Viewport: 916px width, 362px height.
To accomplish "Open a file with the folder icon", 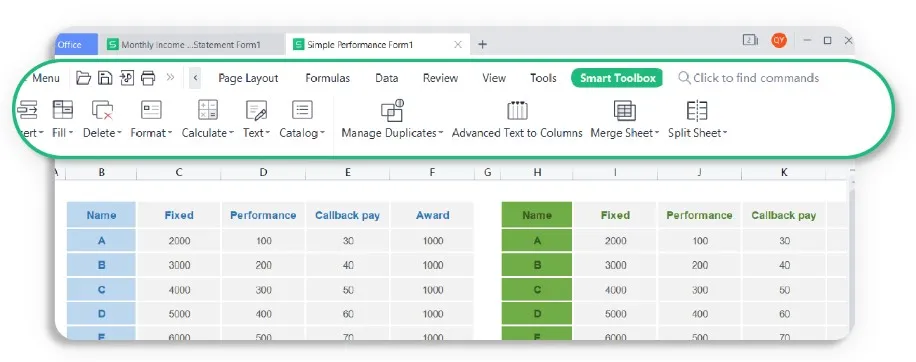I will [84, 78].
